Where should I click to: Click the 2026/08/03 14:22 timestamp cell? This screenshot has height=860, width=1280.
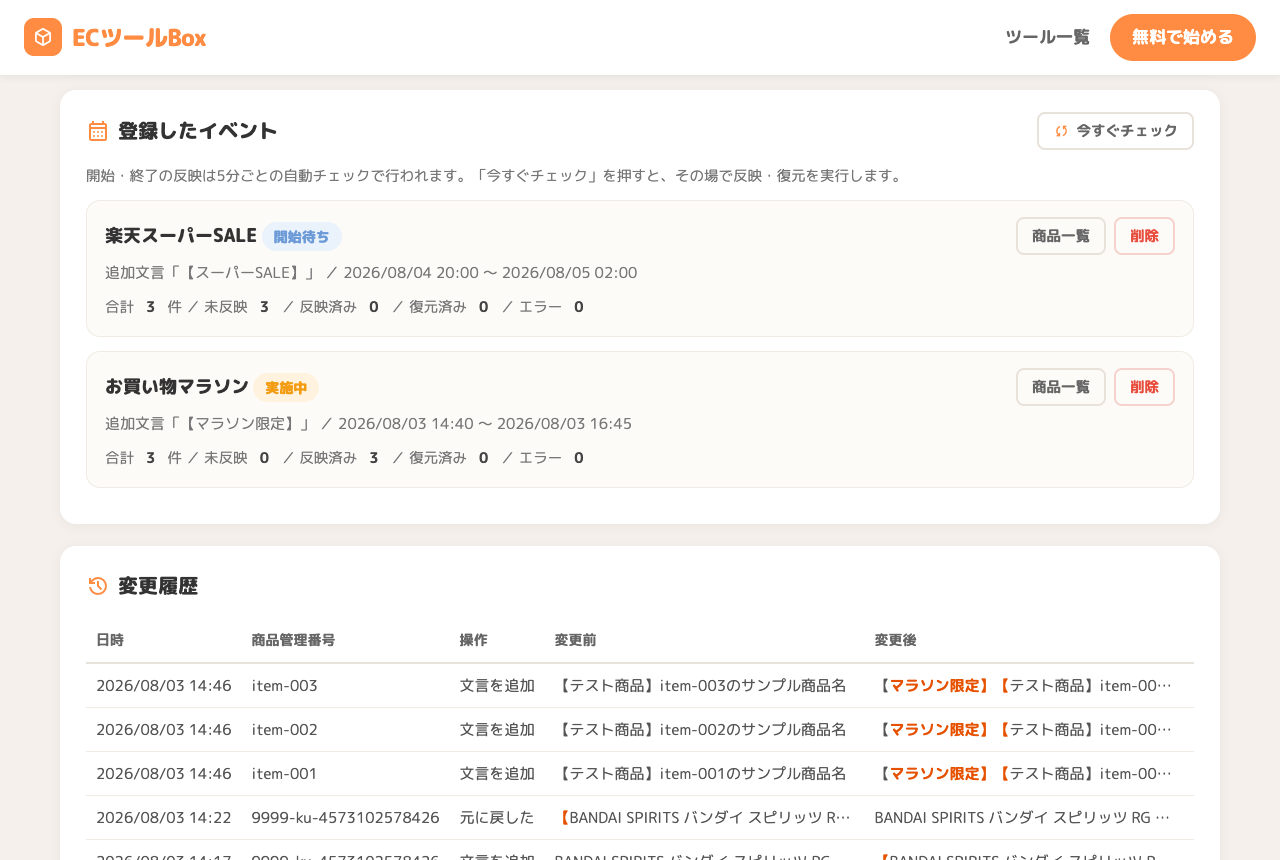pyautogui.click(x=164, y=818)
